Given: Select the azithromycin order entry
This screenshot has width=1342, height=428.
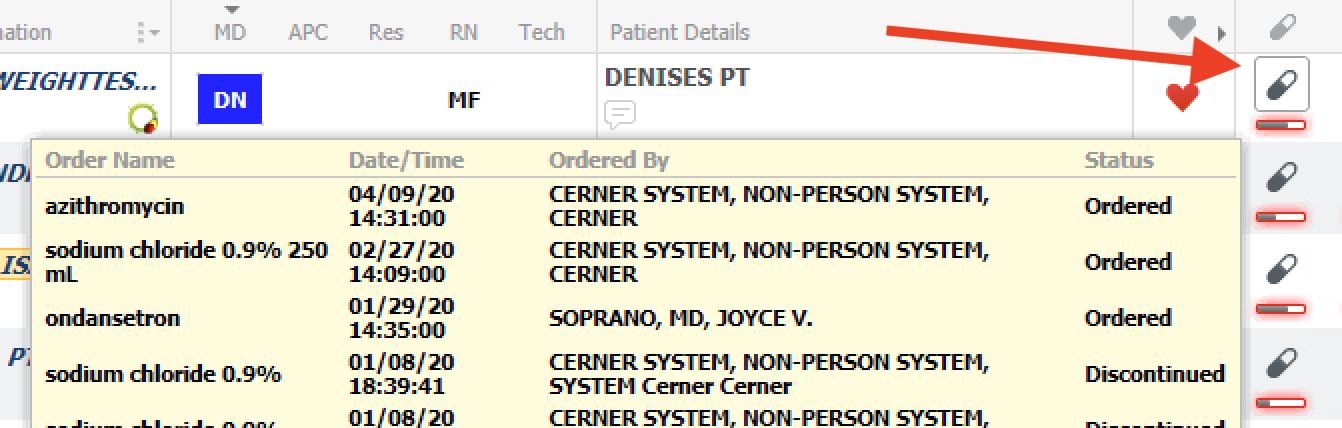Looking at the screenshot, I should [x=114, y=206].
